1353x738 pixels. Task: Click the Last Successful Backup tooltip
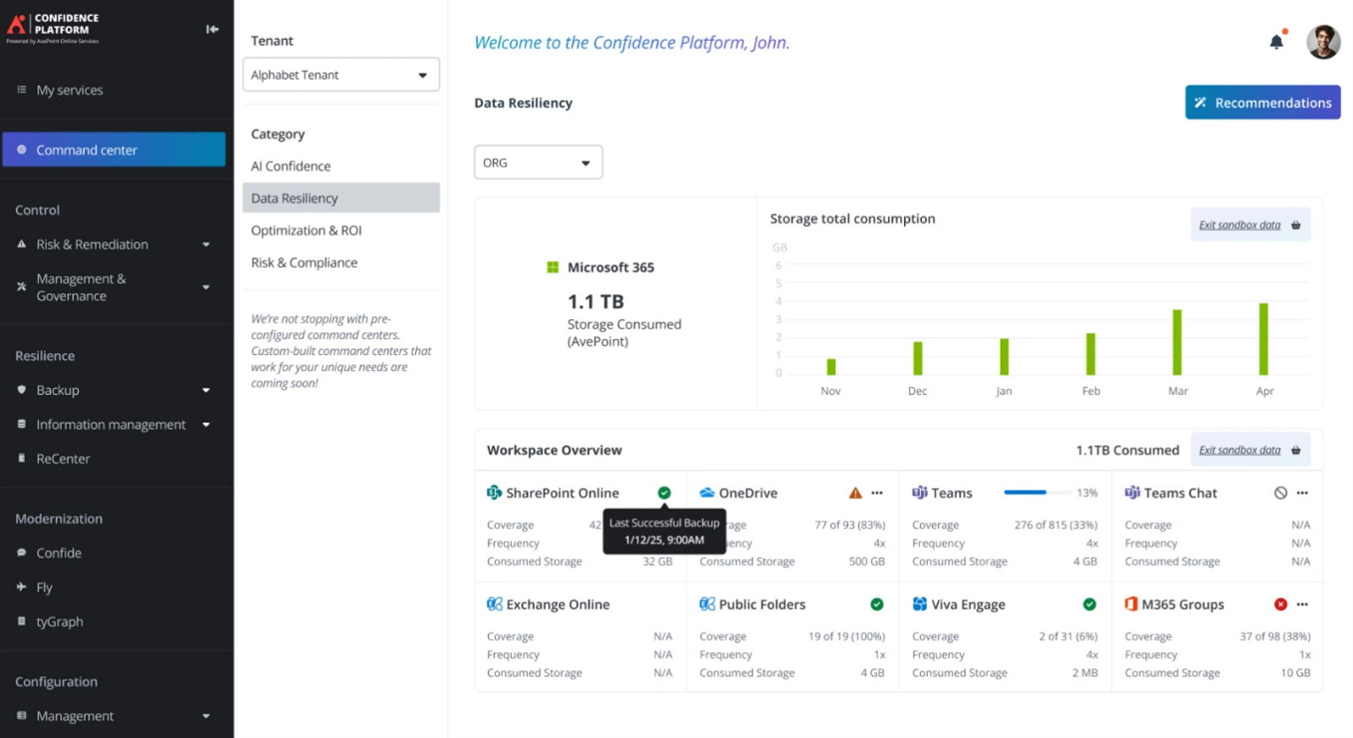click(x=664, y=531)
